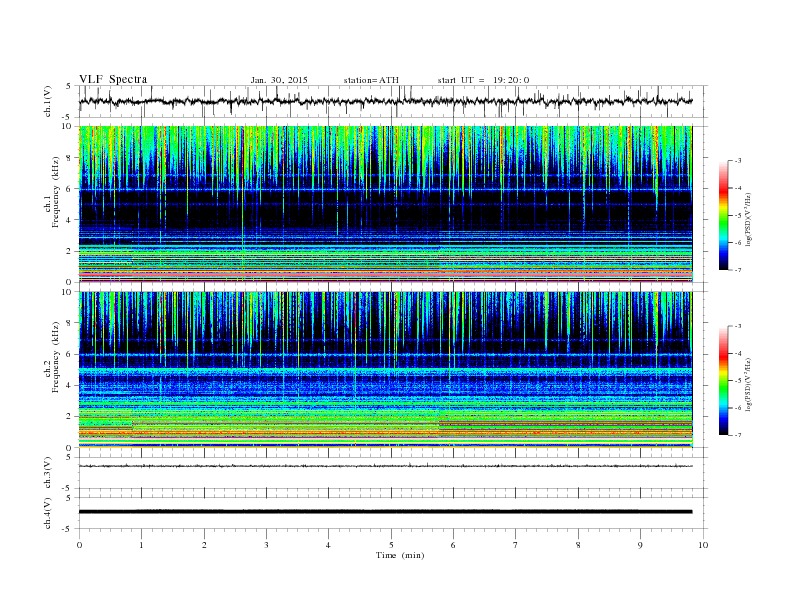Click the "Time (min)" x-axis label
The height and width of the screenshot is (612, 792).
(400, 555)
